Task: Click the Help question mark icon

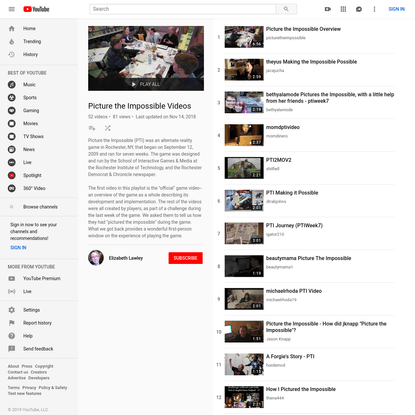Action: coord(12,336)
